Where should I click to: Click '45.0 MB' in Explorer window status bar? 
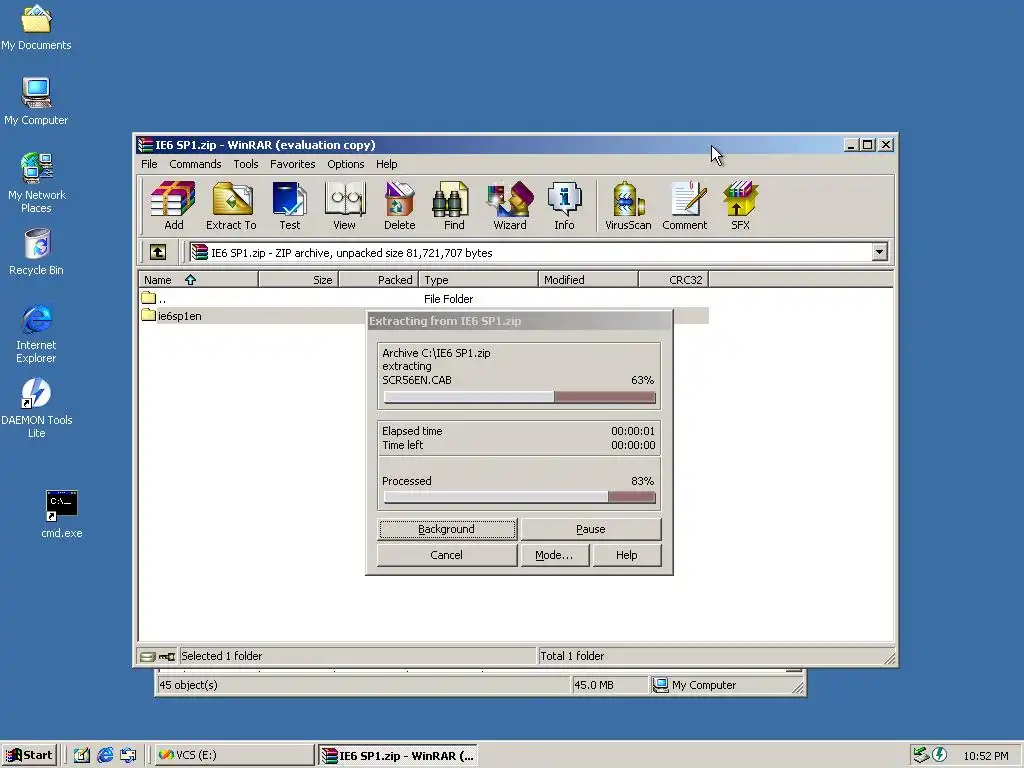click(593, 685)
